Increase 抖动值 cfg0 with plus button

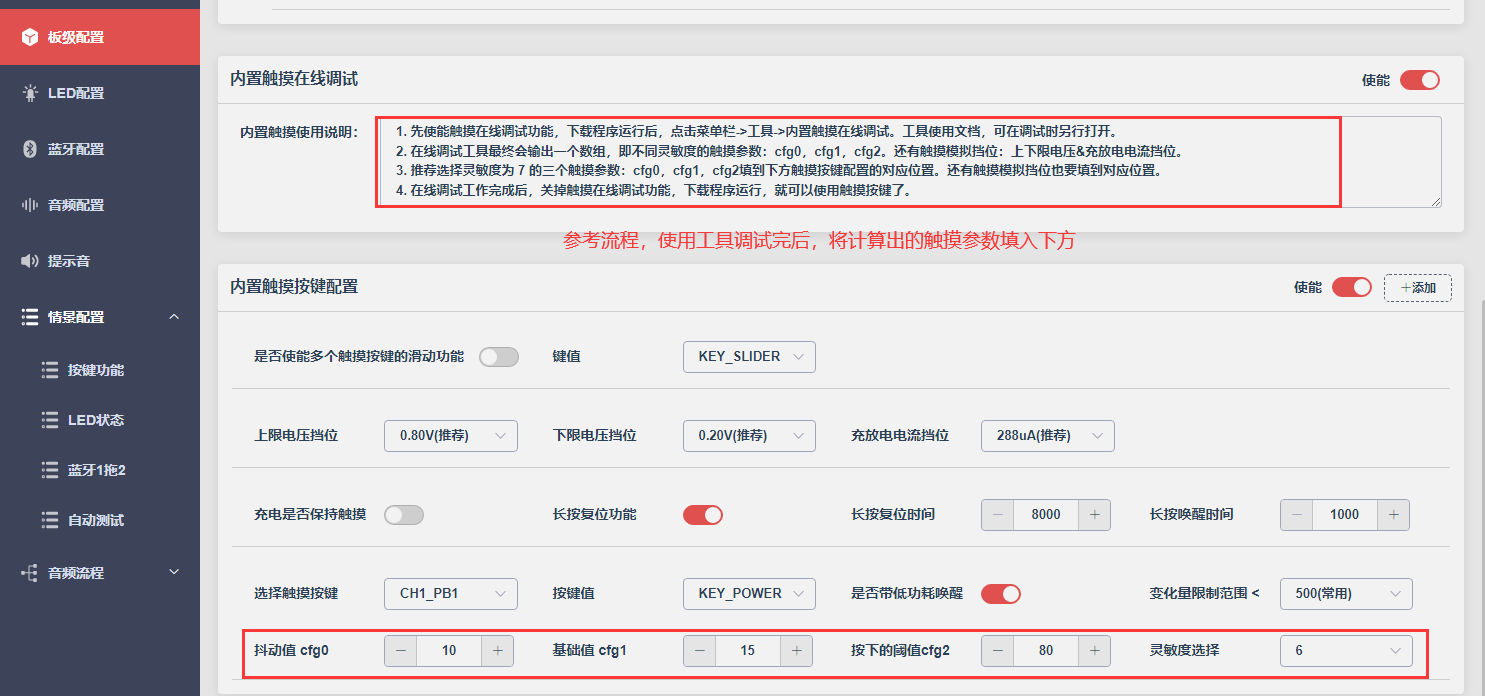(497, 651)
